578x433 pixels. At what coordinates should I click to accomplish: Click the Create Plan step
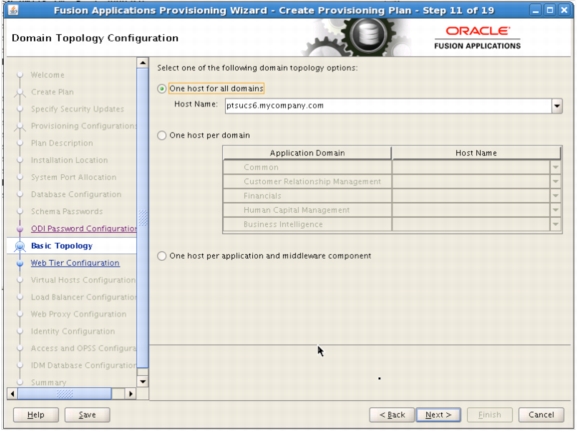tap(52, 92)
